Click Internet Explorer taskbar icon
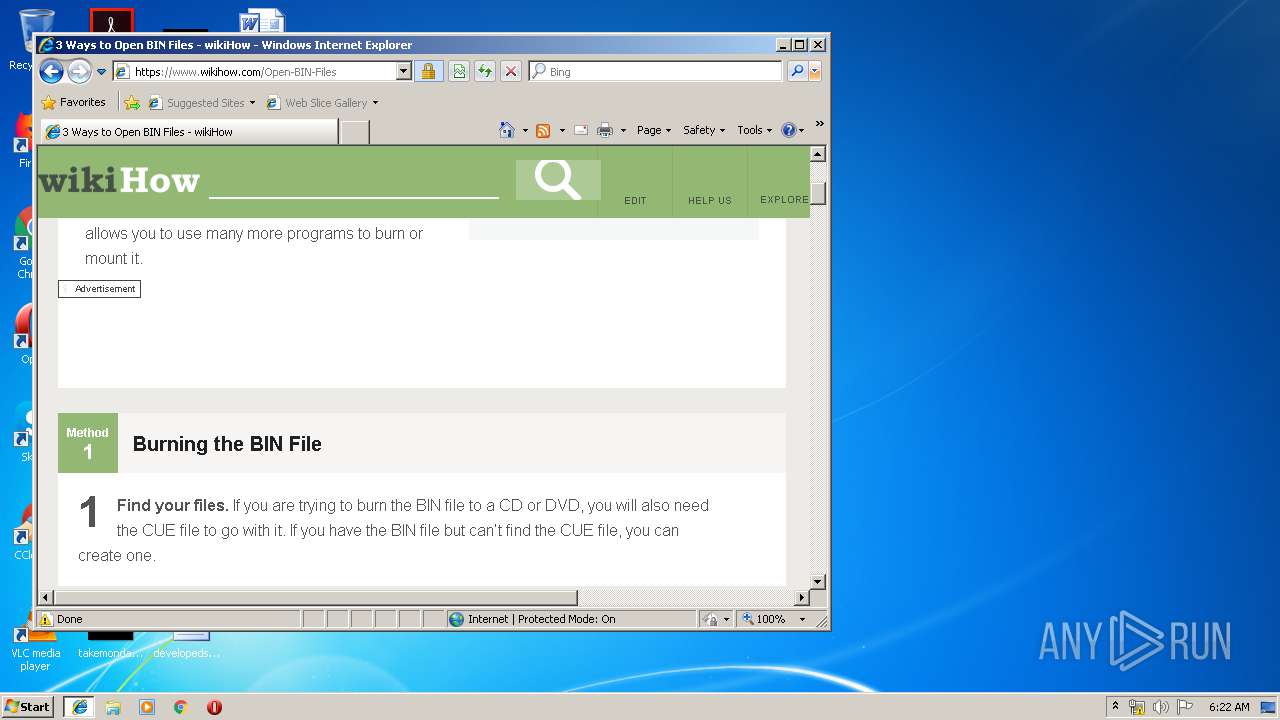This screenshot has height=720, width=1280. click(x=80, y=707)
